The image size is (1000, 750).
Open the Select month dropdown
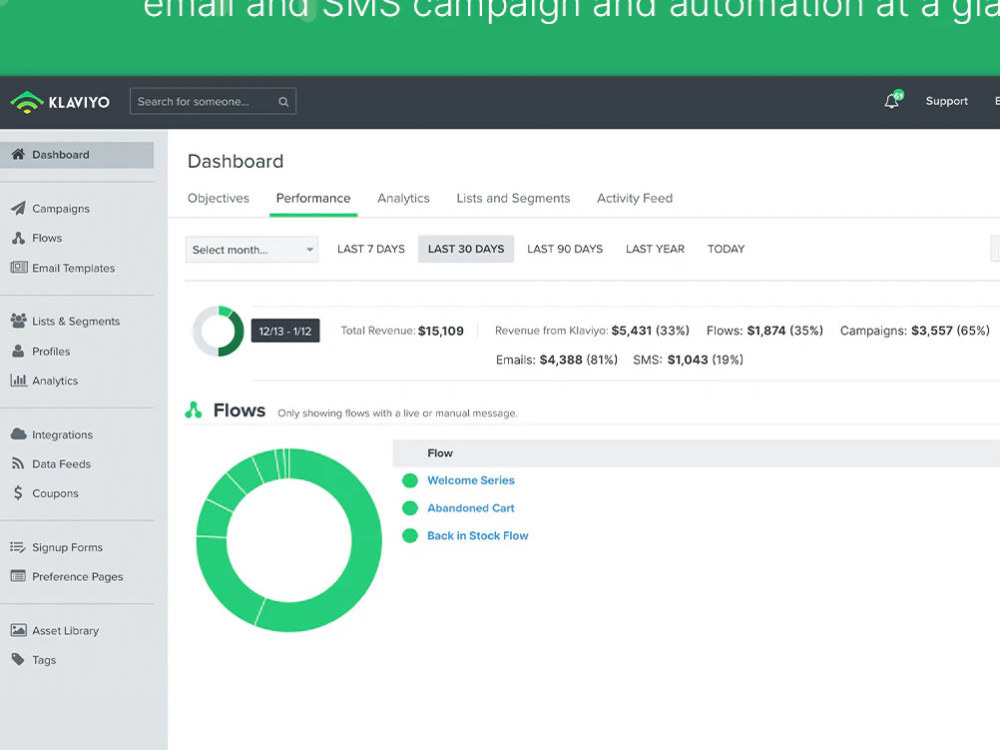(x=251, y=249)
